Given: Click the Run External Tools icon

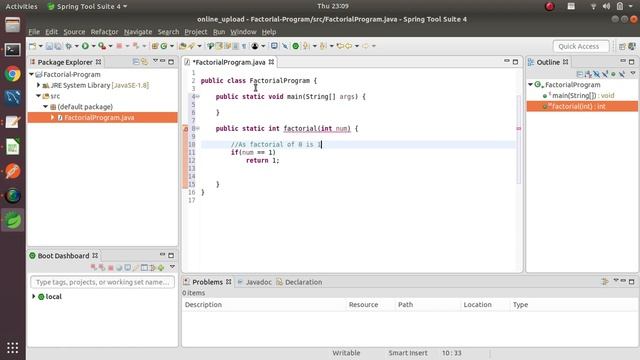Looking at the screenshot, I should pyautogui.click(x=102, y=46).
